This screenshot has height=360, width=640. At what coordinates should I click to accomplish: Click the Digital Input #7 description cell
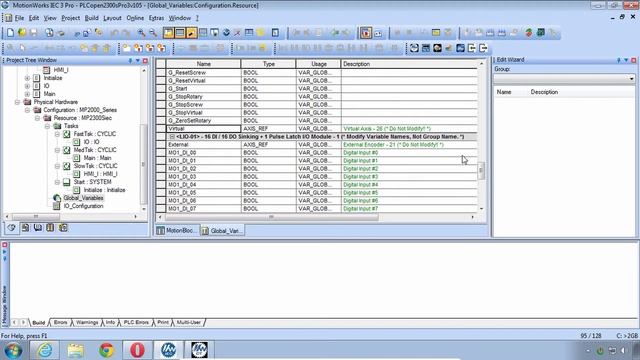409,209
